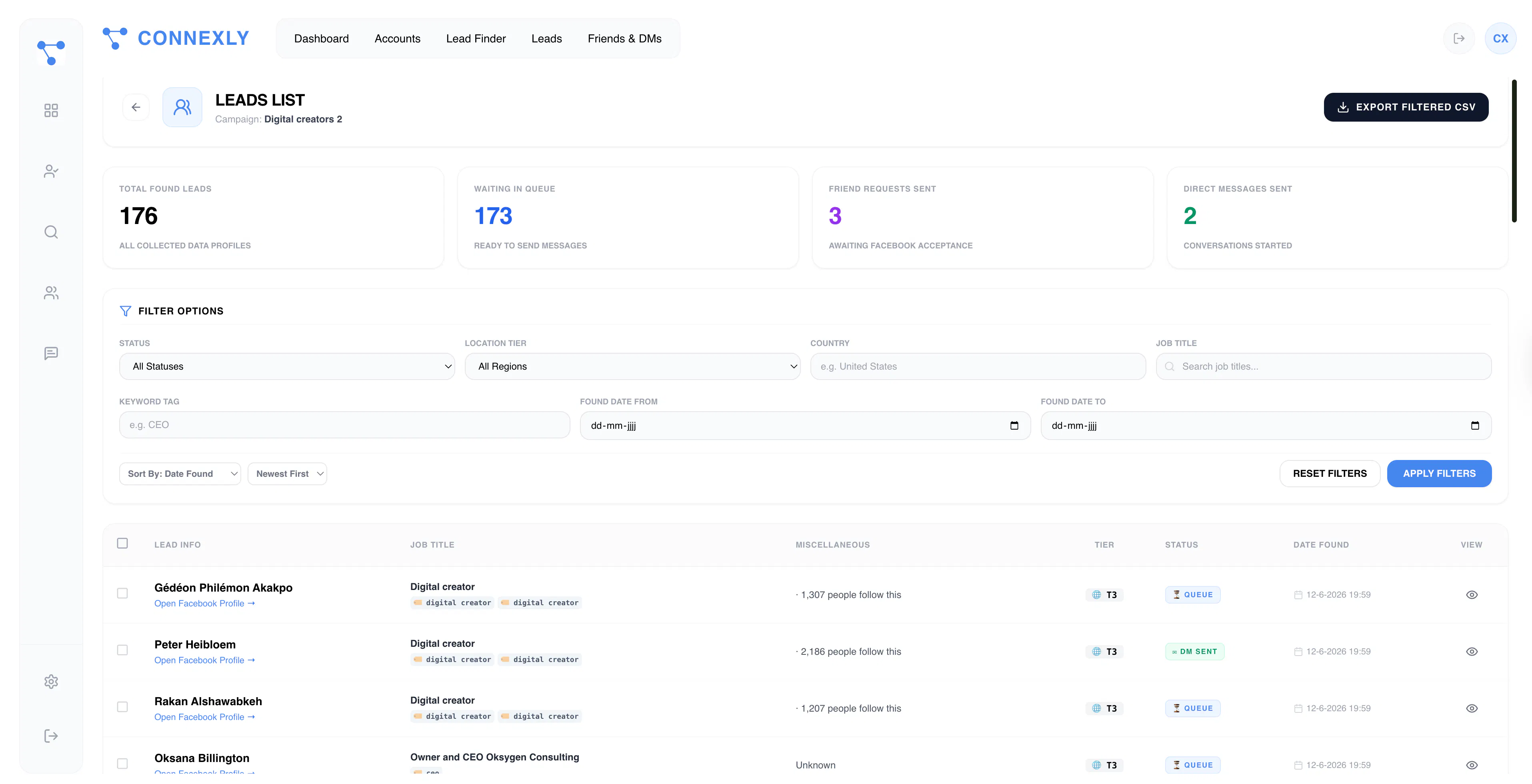Open the Leads tab

point(546,39)
